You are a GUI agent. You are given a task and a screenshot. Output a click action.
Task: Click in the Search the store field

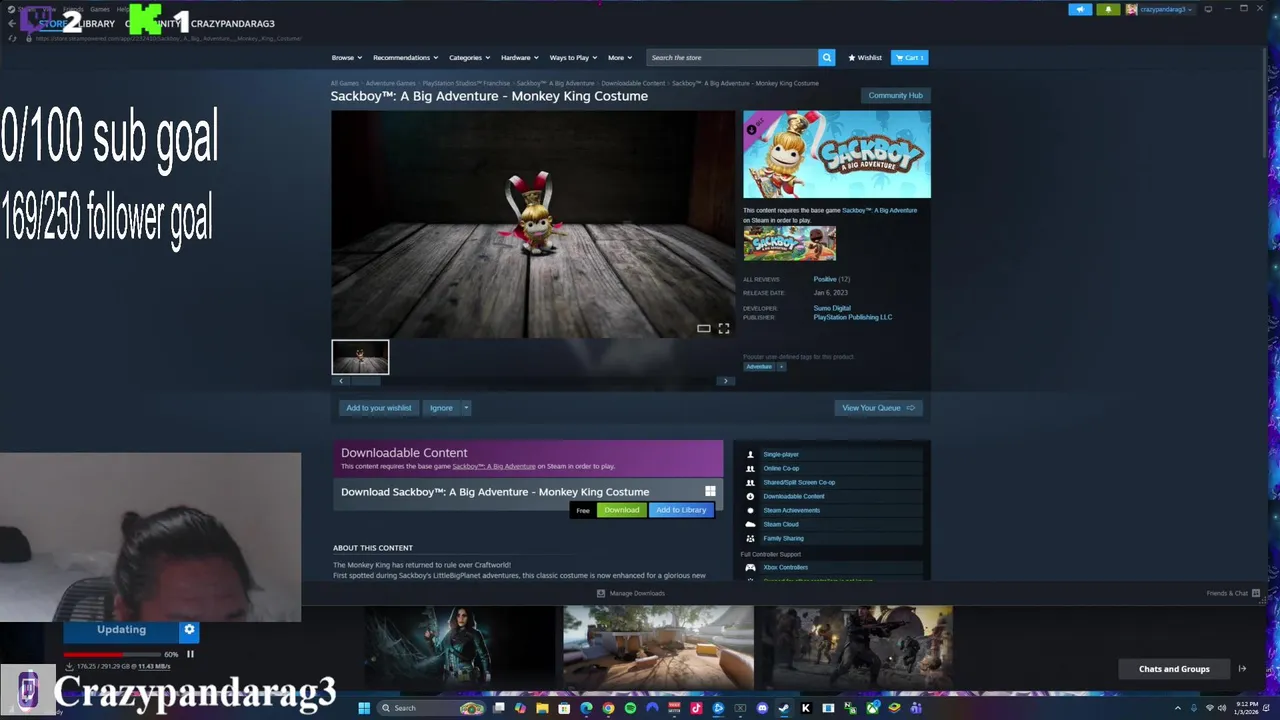pos(732,57)
